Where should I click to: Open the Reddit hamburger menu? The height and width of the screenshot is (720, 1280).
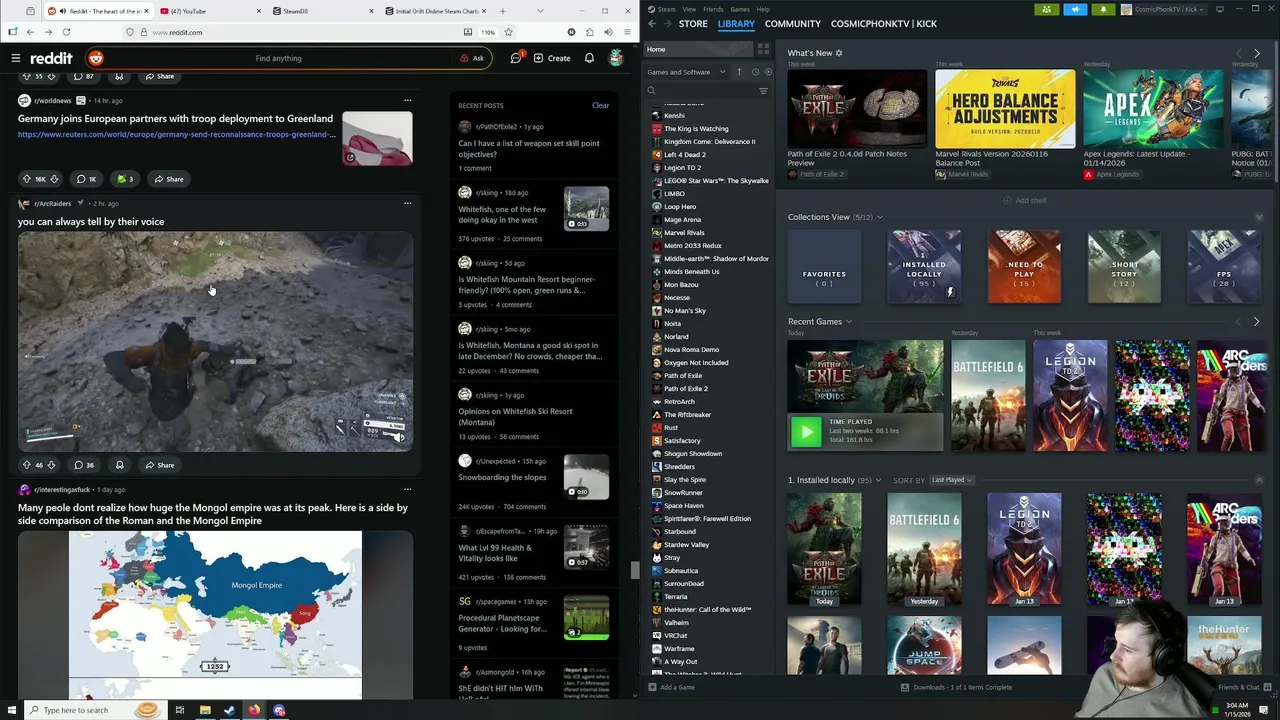15,58
